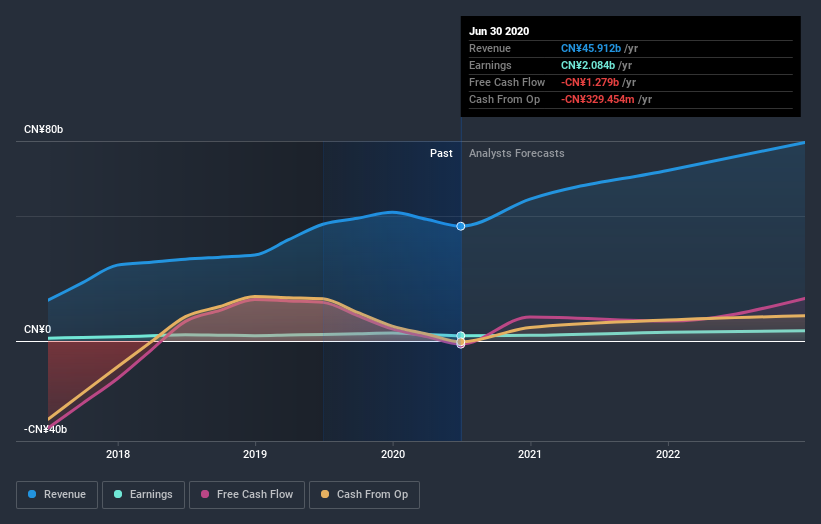Click the Earnings row label in tooltip
The image size is (821, 524).
tap(490, 65)
